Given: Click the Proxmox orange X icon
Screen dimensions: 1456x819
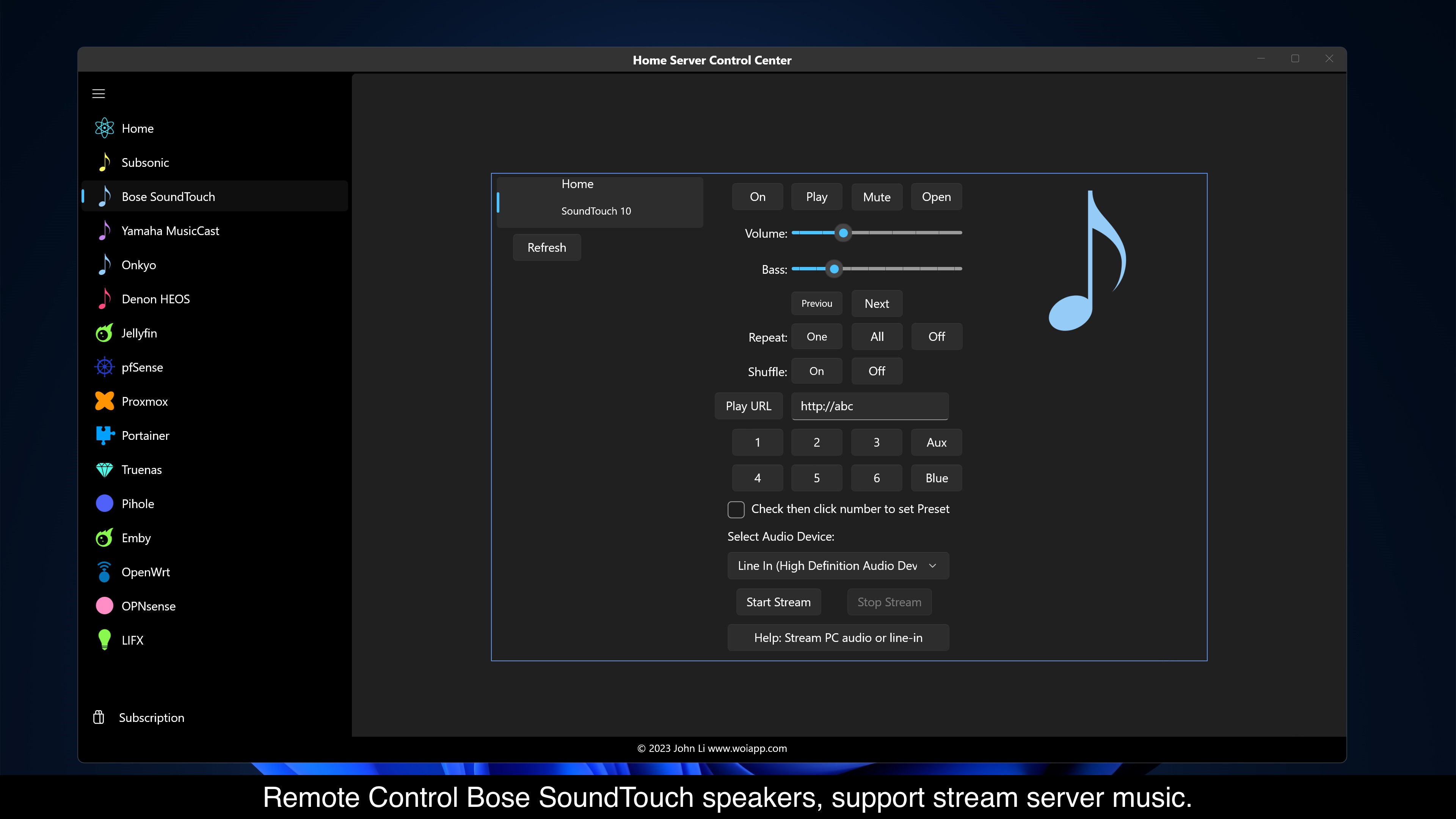Looking at the screenshot, I should 104,401.
